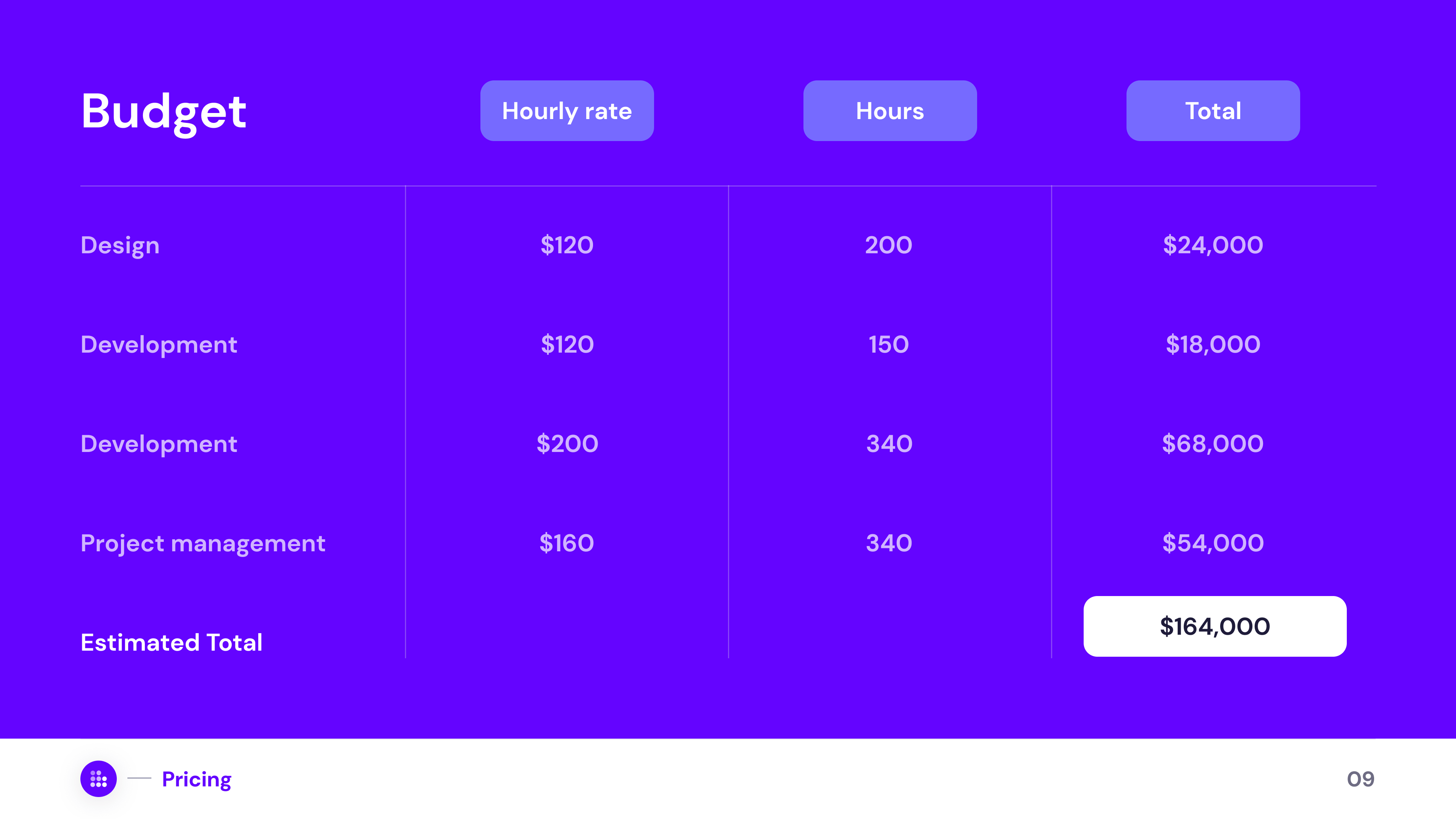Select the $68,000 total amount
Image resolution: width=1456 pixels, height=819 pixels.
(x=1213, y=444)
